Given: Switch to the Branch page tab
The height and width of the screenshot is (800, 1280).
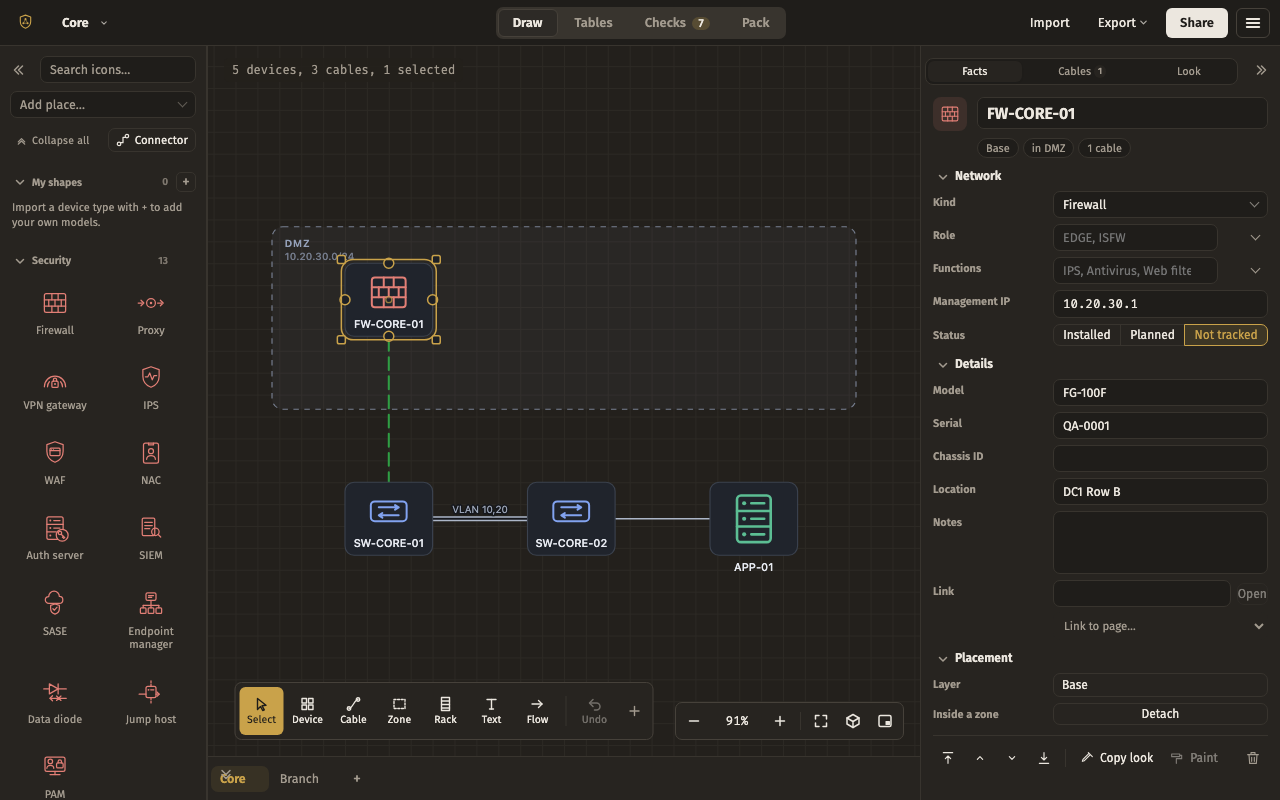Looking at the screenshot, I should click(x=299, y=779).
